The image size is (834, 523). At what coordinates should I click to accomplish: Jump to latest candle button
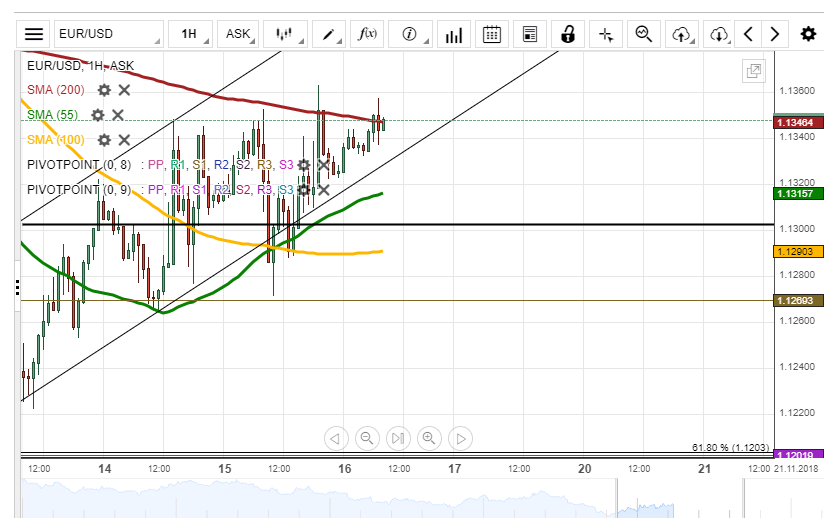pos(398,438)
